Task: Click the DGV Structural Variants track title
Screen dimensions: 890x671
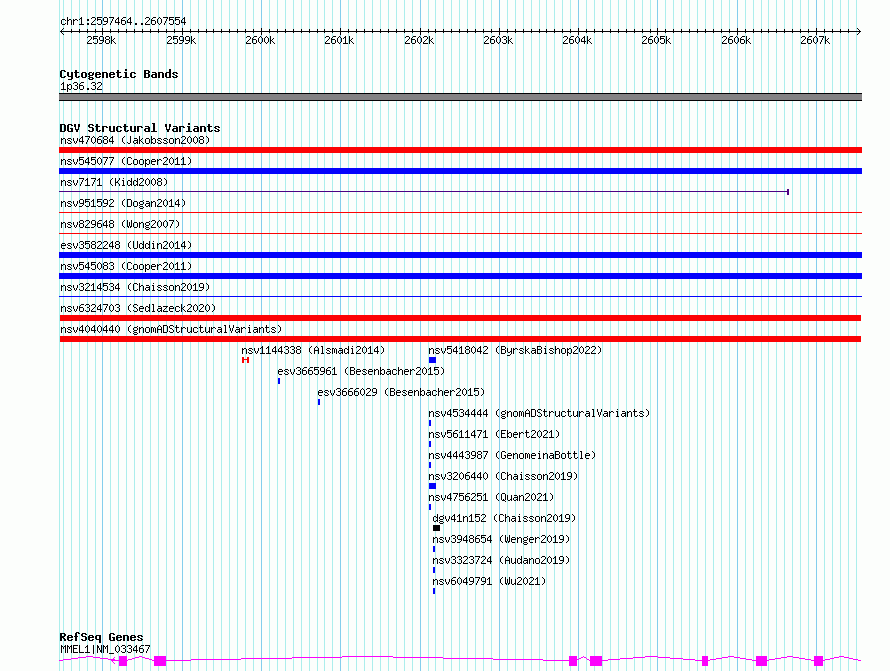Action: tap(140, 128)
